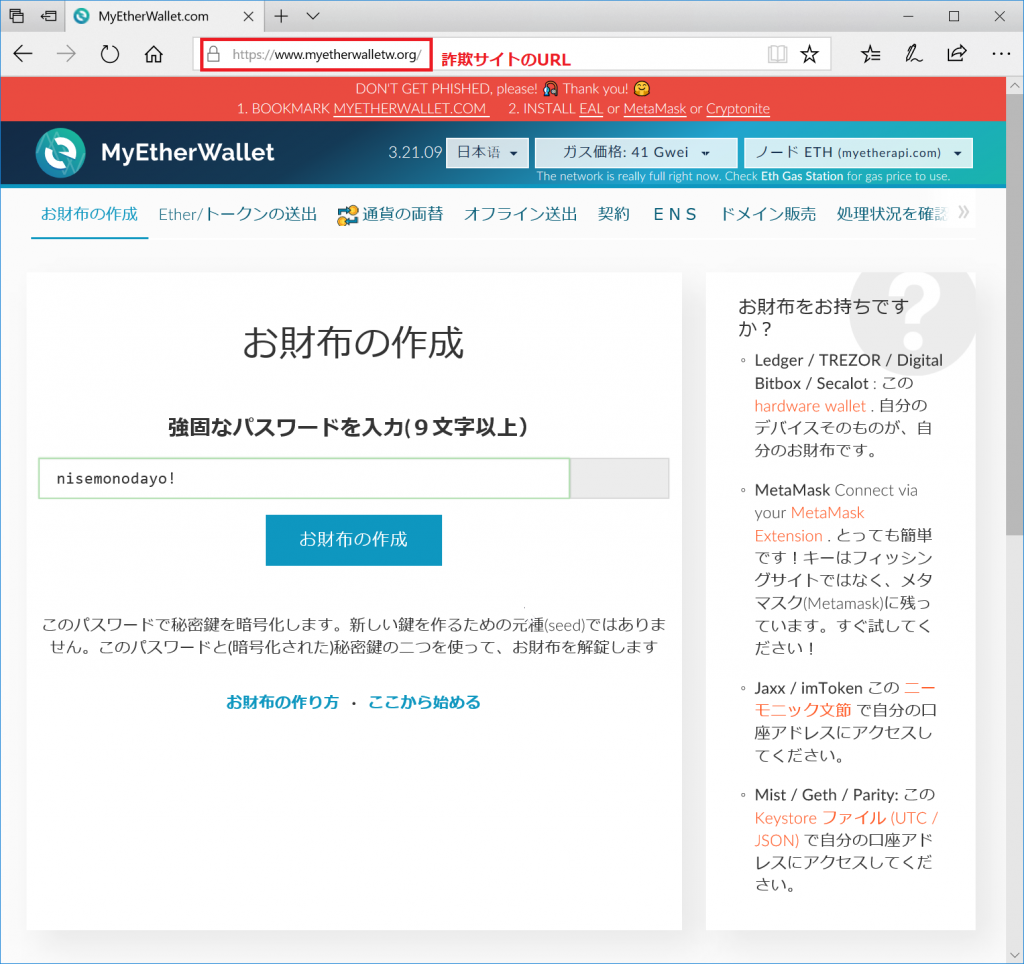This screenshot has height=964, width=1024.
Task: Go to browser Home page icon
Action: point(153,54)
